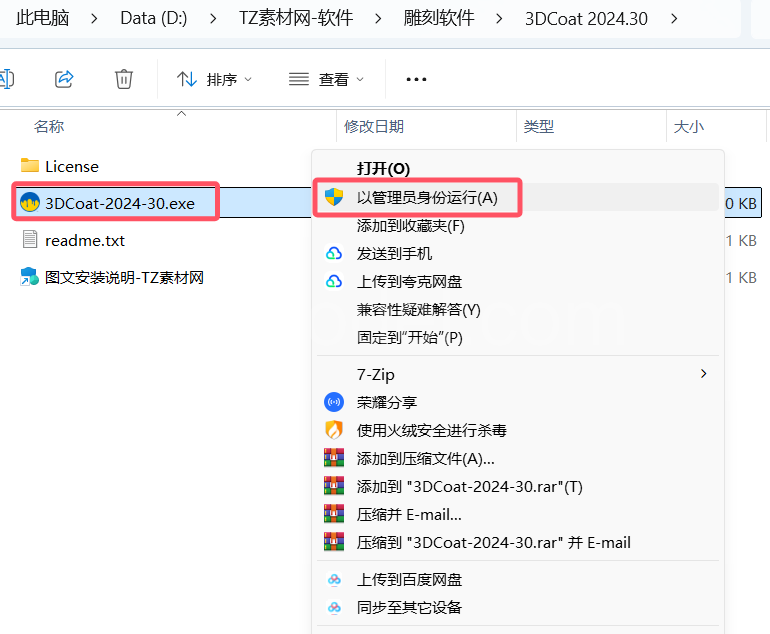
Task: Click WinRAR icon beside 添加到 "3DCoat-2024-30.rar"(T)
Action: [x=334, y=486]
